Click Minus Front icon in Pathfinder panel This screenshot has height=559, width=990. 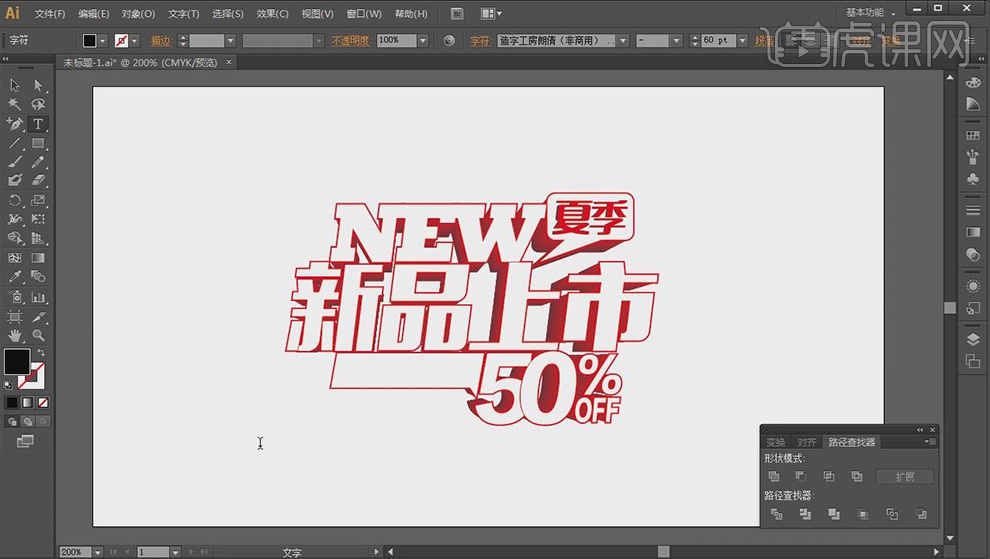[x=801, y=477]
